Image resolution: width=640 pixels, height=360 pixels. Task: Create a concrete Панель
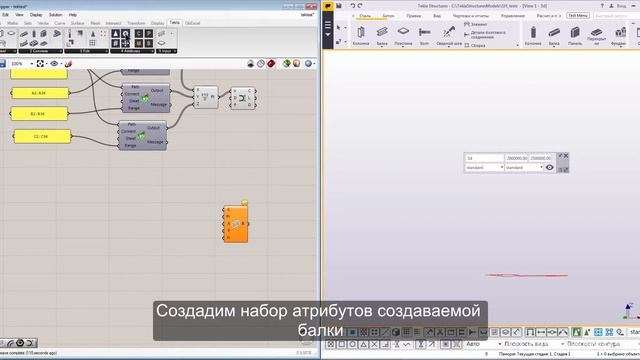[x=575, y=36]
